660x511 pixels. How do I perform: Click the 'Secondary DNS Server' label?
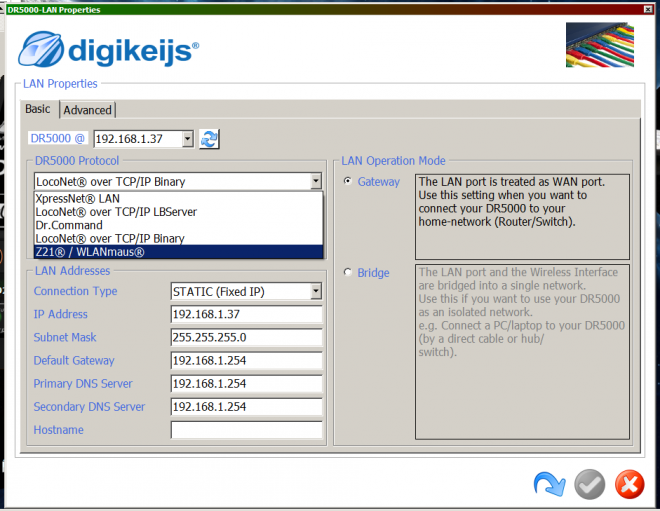89,407
